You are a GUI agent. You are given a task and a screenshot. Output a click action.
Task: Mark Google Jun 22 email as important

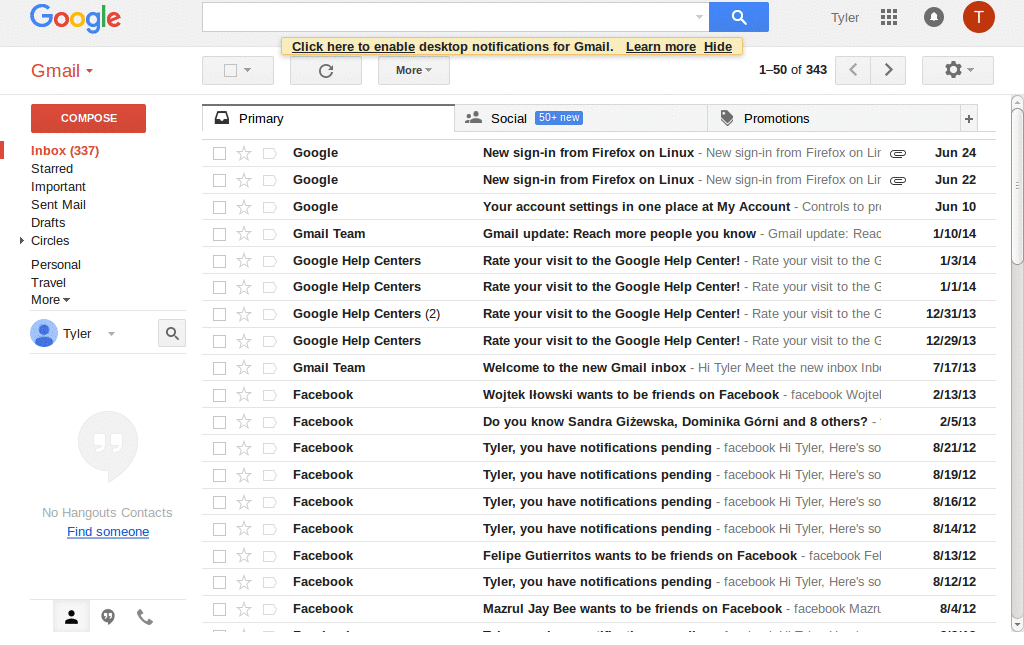269,180
